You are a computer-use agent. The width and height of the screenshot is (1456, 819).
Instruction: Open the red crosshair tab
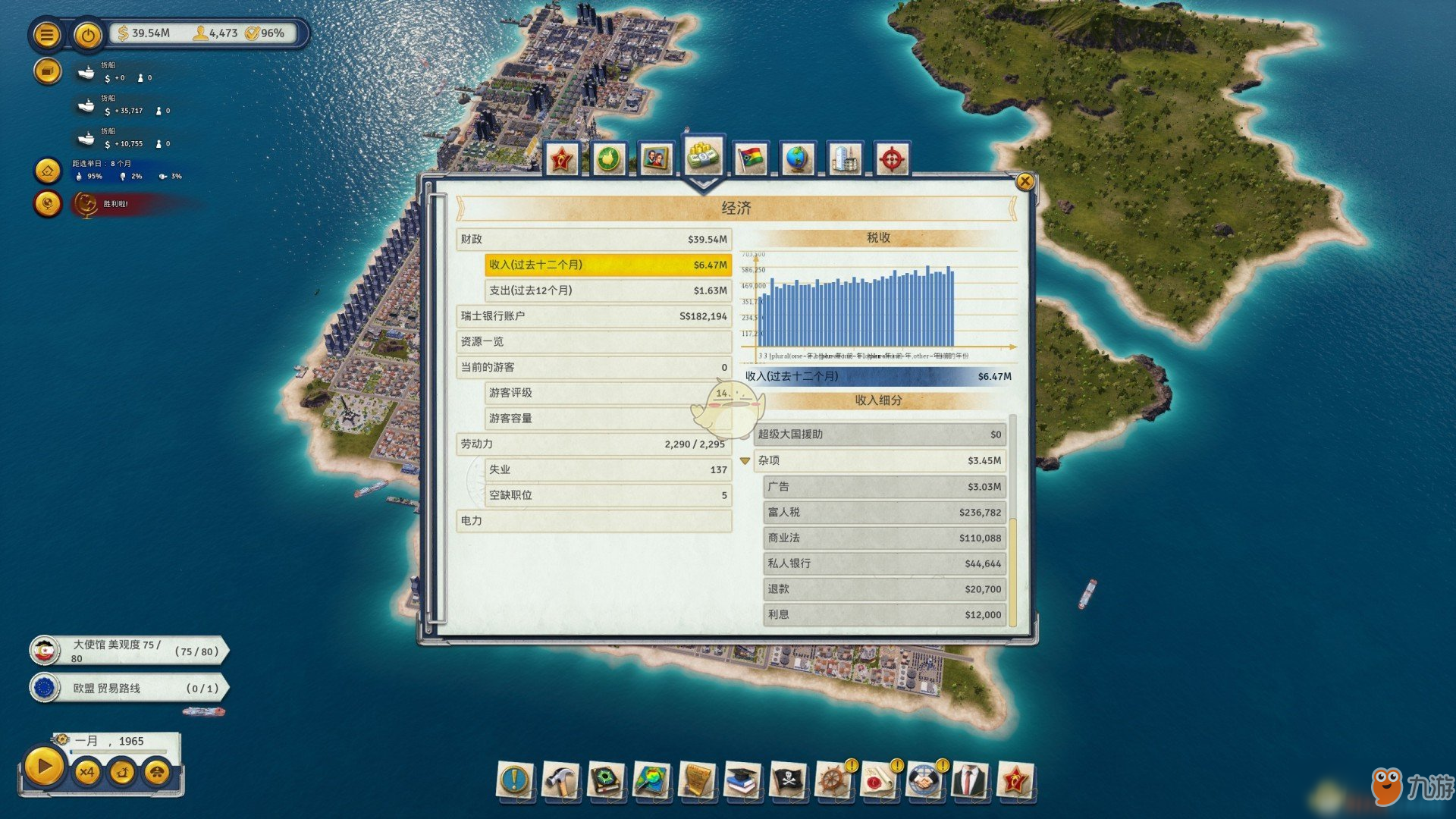pyautogui.click(x=892, y=159)
